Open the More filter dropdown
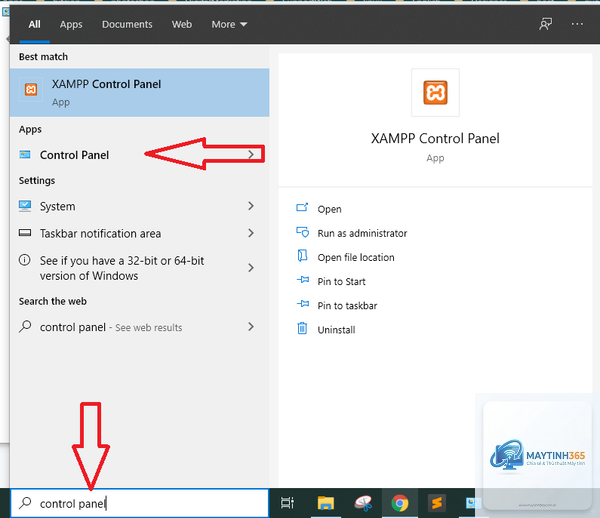This screenshot has width=600, height=518. [x=229, y=24]
